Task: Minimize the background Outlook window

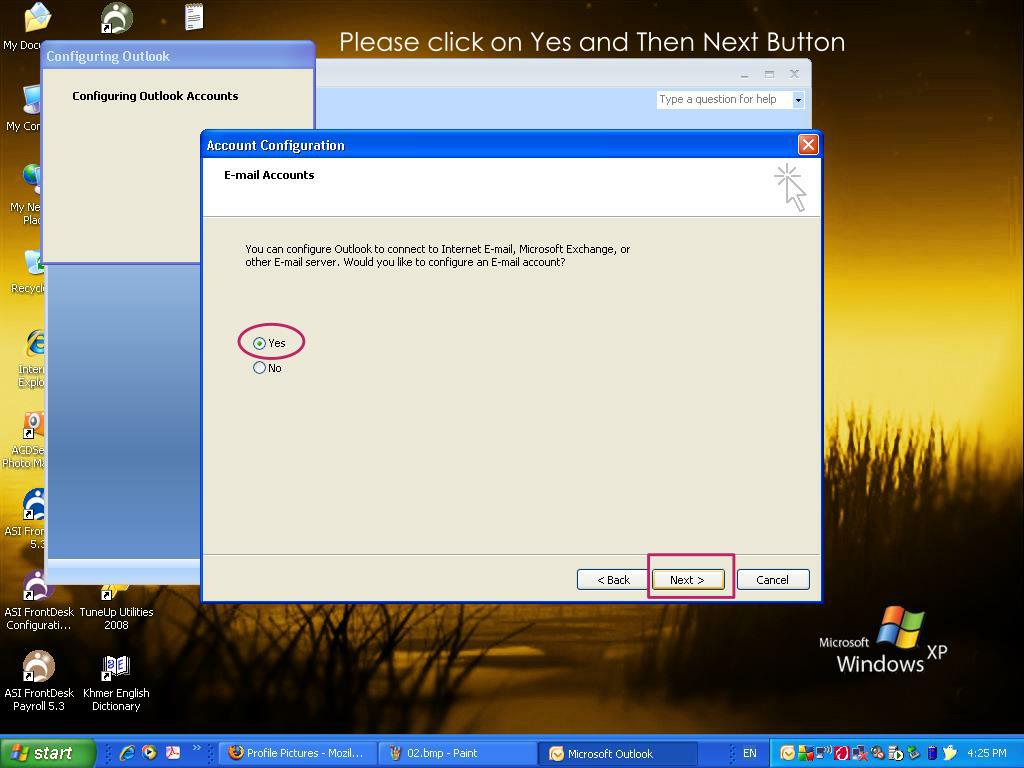Action: 744,74
